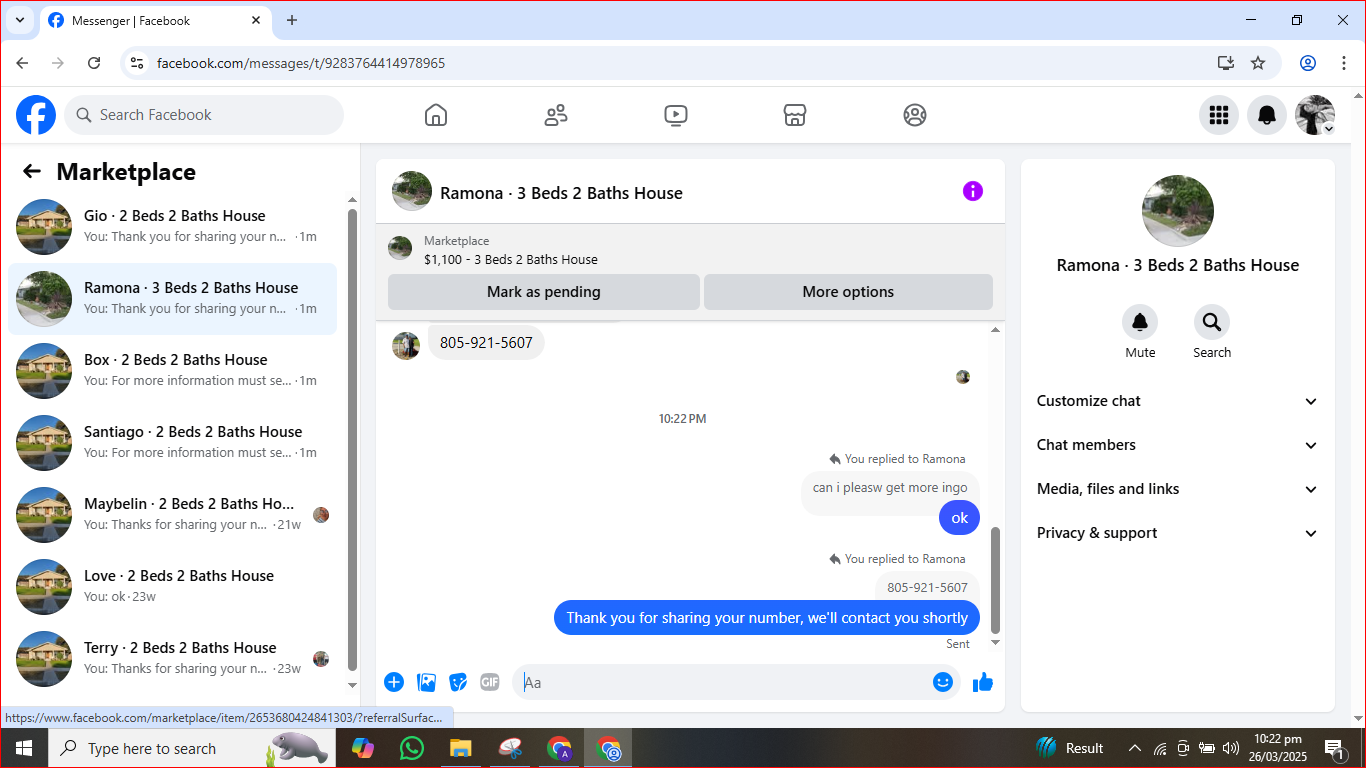The height and width of the screenshot is (768, 1366).
Task: Go back using Marketplace back arrow
Action: (32, 171)
